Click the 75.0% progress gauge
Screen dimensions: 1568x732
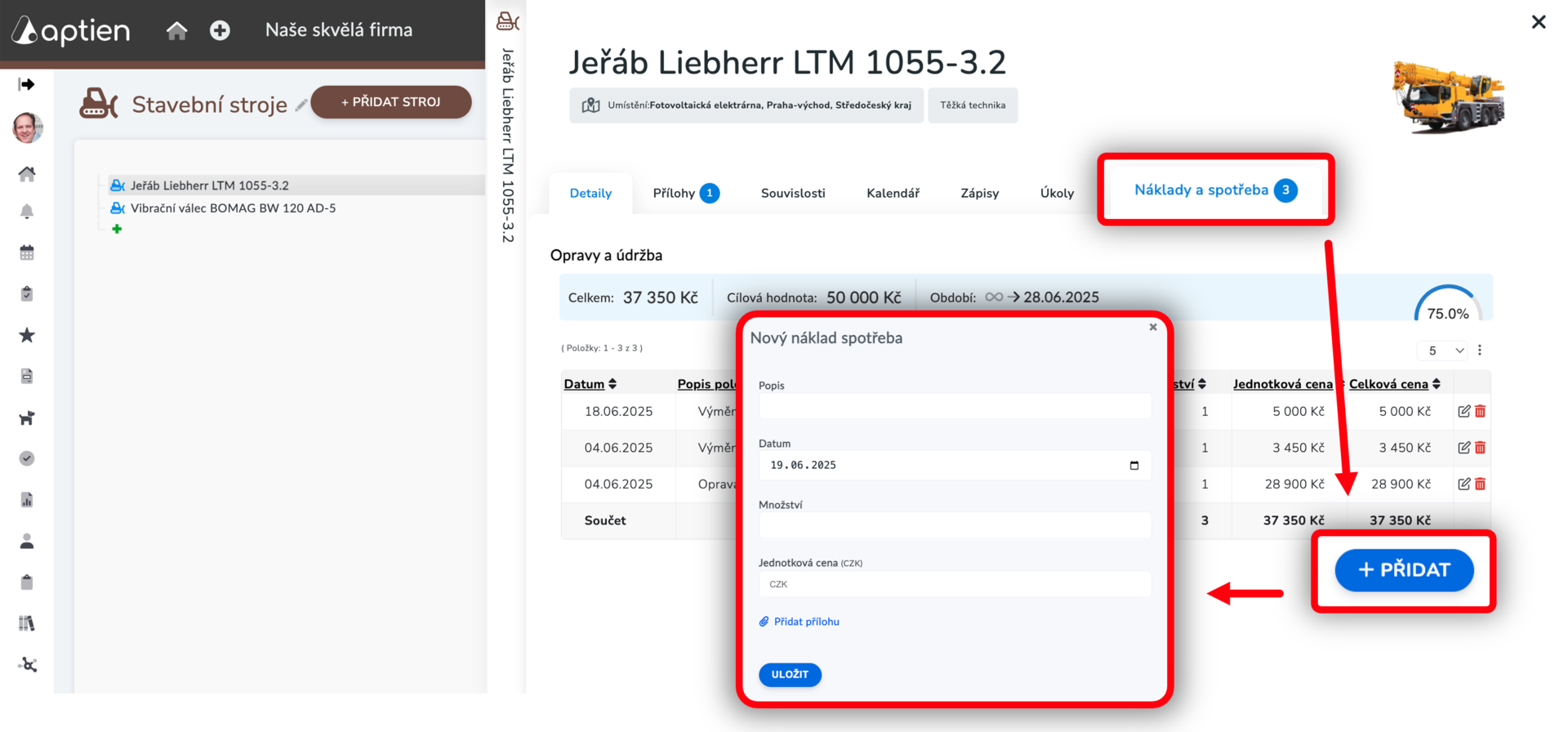point(1448,304)
